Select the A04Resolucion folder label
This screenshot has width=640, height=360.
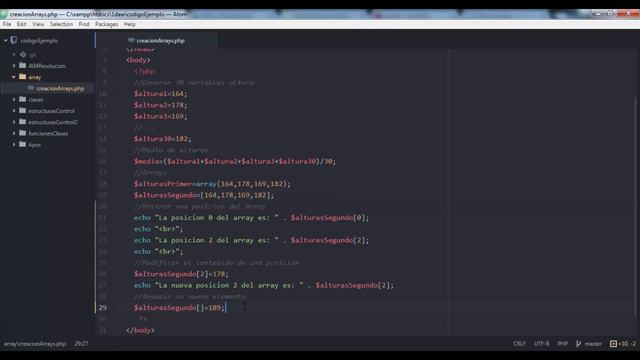(x=47, y=66)
